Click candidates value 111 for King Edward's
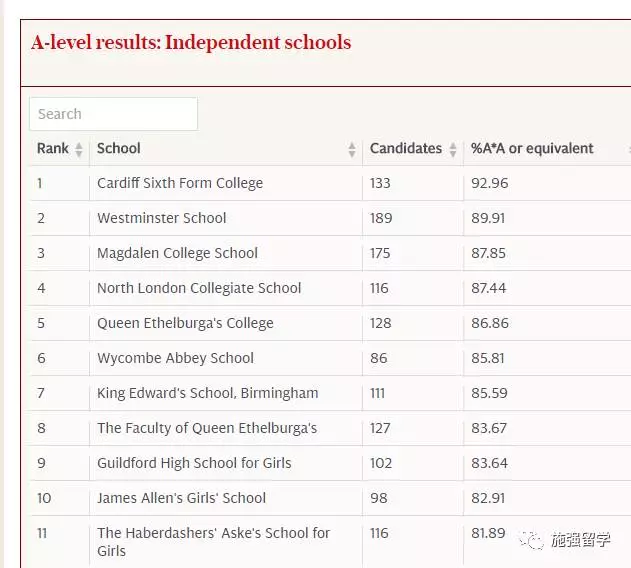This screenshot has height=568, width=631. pyautogui.click(x=377, y=394)
